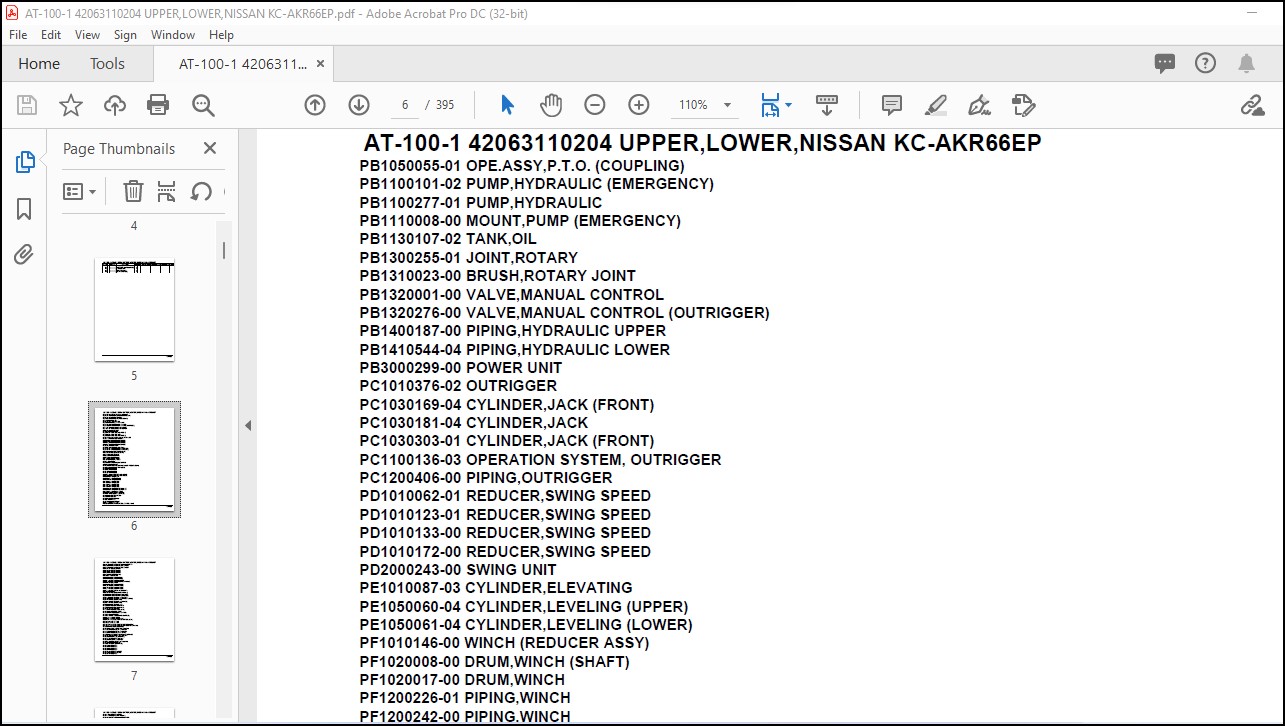Viewport: 1285px width, 726px height.
Task: Switch to the Tools tab
Action: pos(107,63)
